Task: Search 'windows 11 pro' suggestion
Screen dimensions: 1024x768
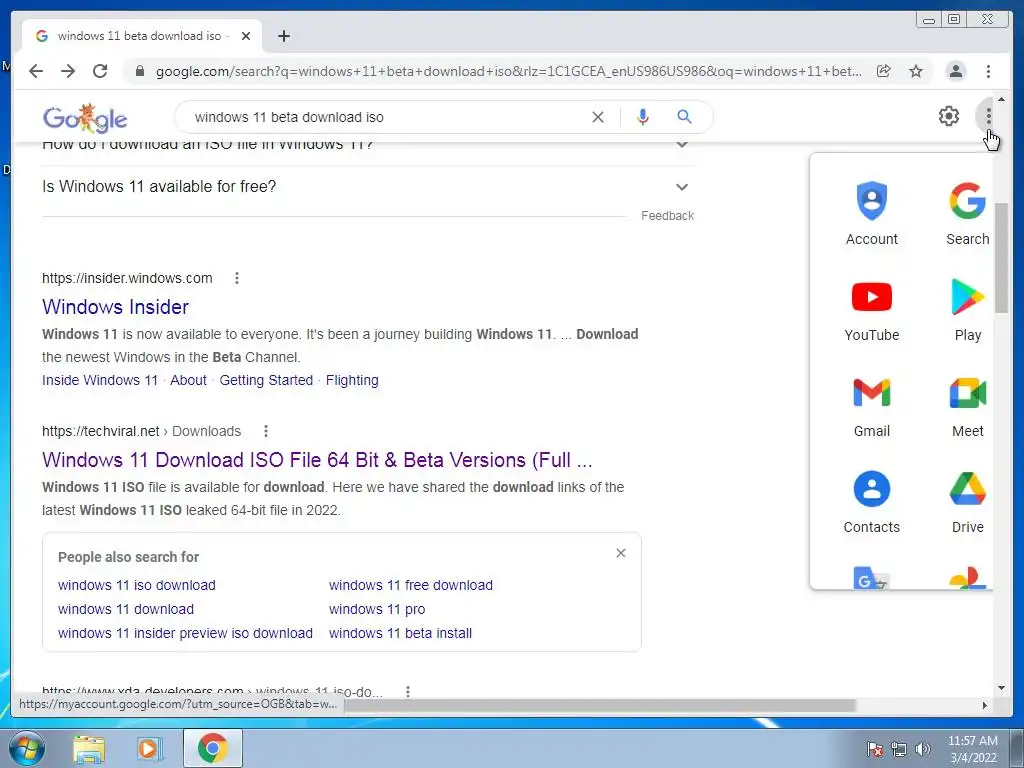Action: click(x=377, y=609)
